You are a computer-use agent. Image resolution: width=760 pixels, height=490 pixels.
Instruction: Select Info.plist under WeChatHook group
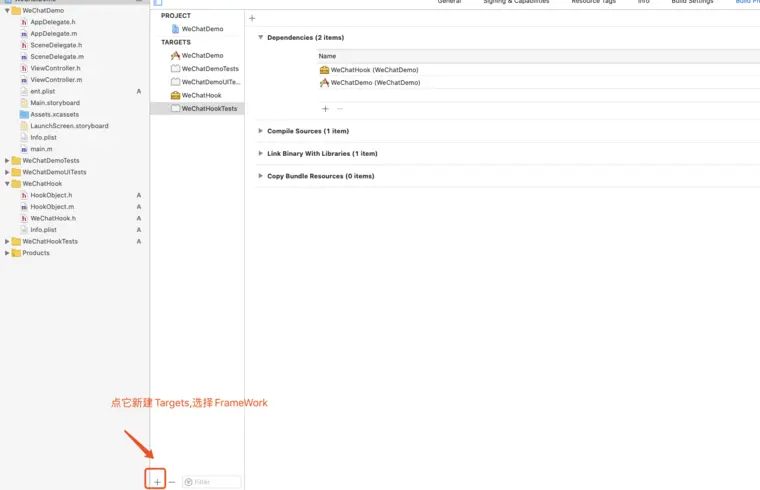coord(44,230)
